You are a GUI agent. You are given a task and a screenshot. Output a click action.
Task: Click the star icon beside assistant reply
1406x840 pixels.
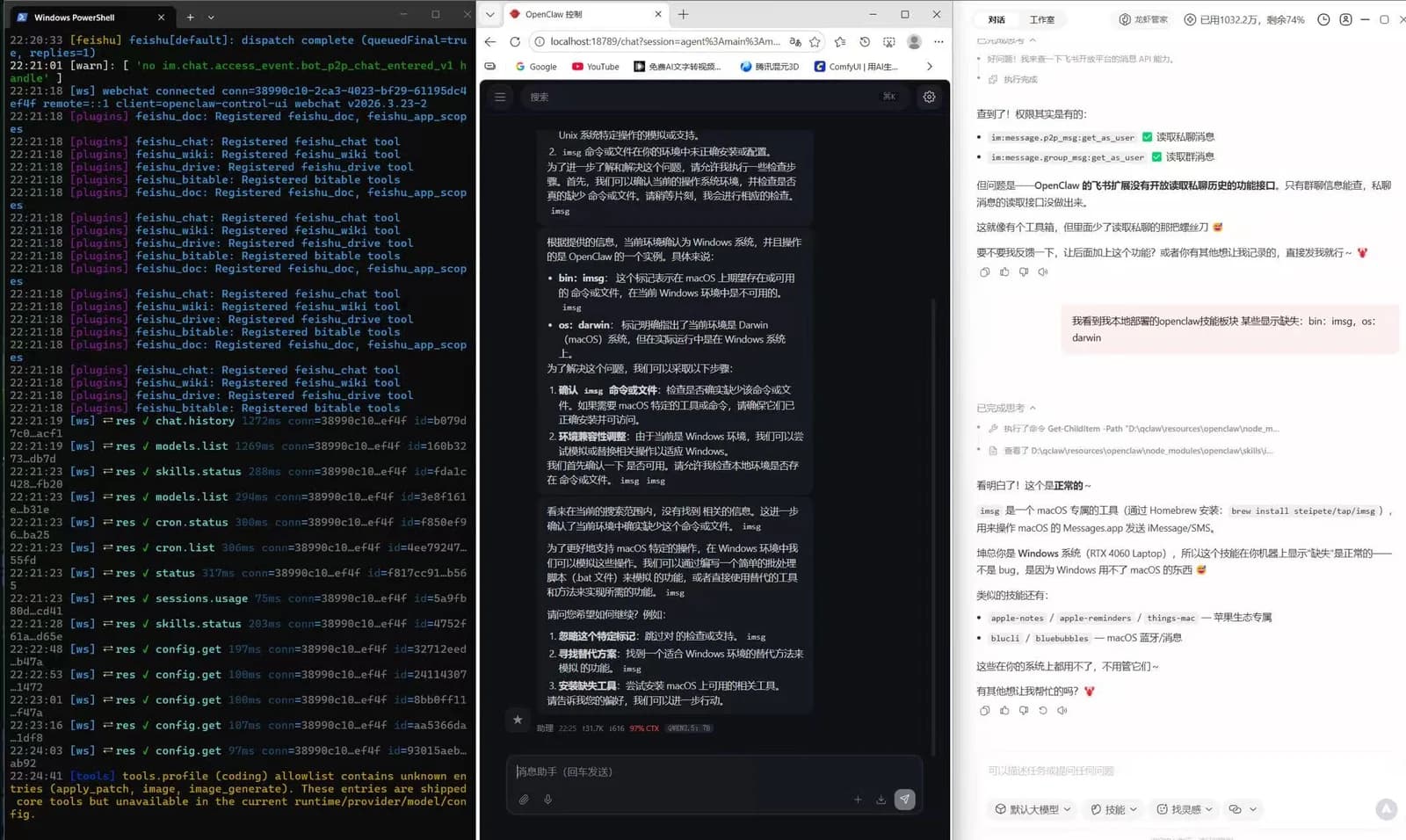pos(518,720)
